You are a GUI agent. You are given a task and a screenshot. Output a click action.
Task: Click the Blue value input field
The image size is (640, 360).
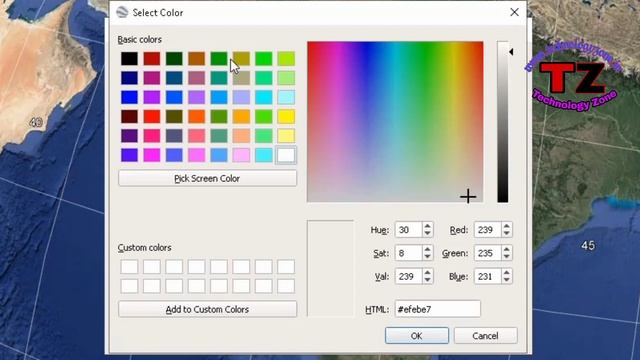click(487, 276)
